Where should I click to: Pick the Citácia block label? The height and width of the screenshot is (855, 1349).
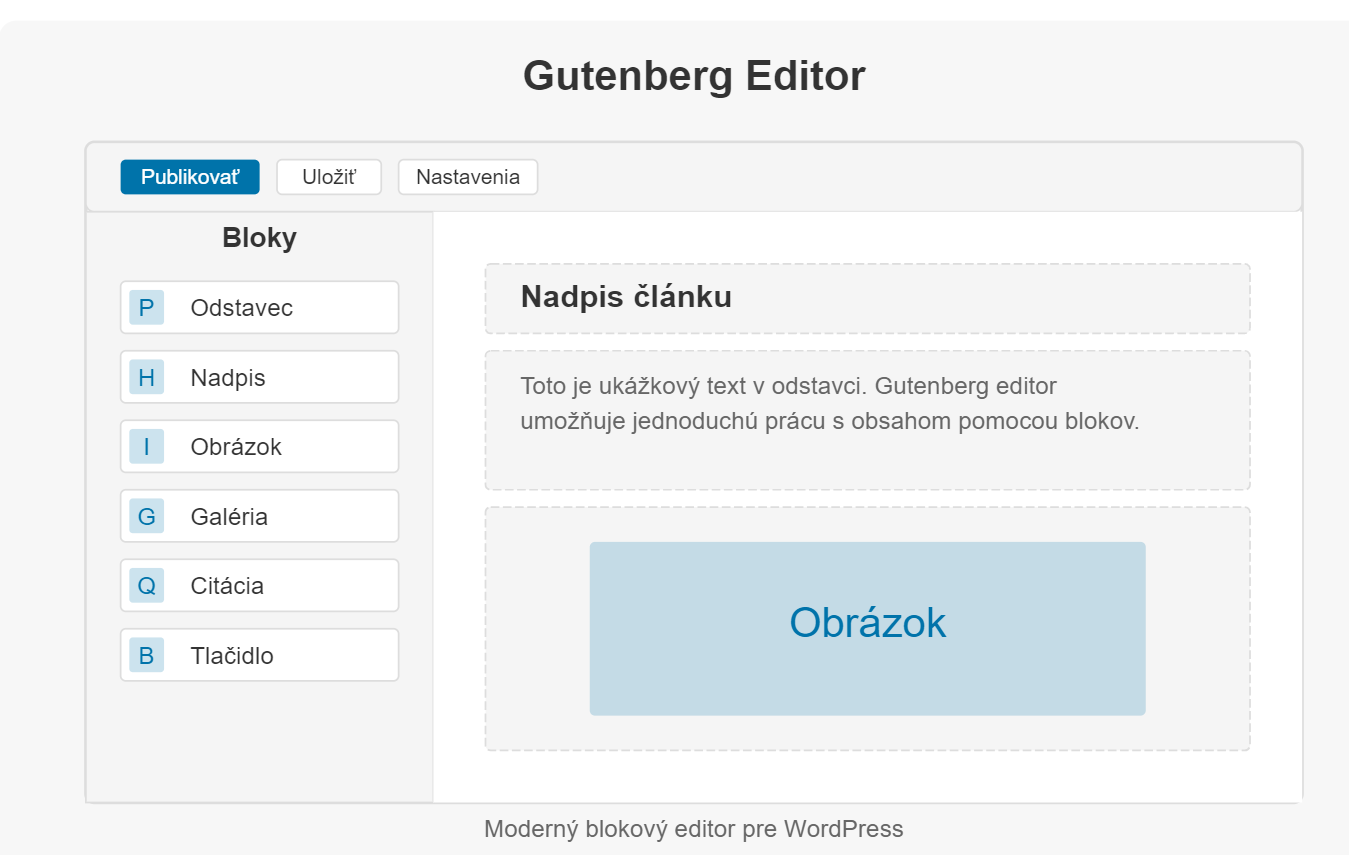(227, 585)
